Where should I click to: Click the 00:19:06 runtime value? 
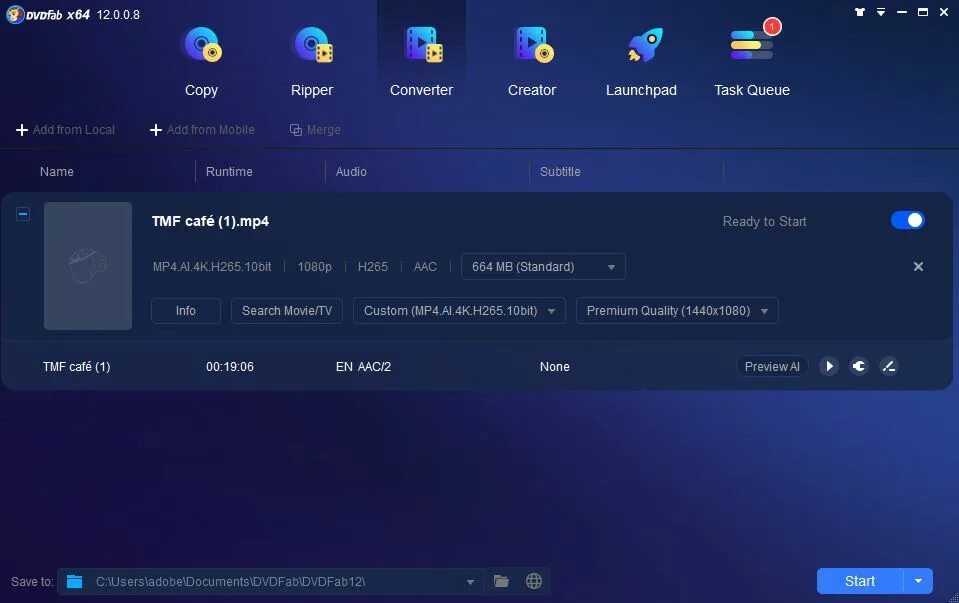[x=230, y=367]
